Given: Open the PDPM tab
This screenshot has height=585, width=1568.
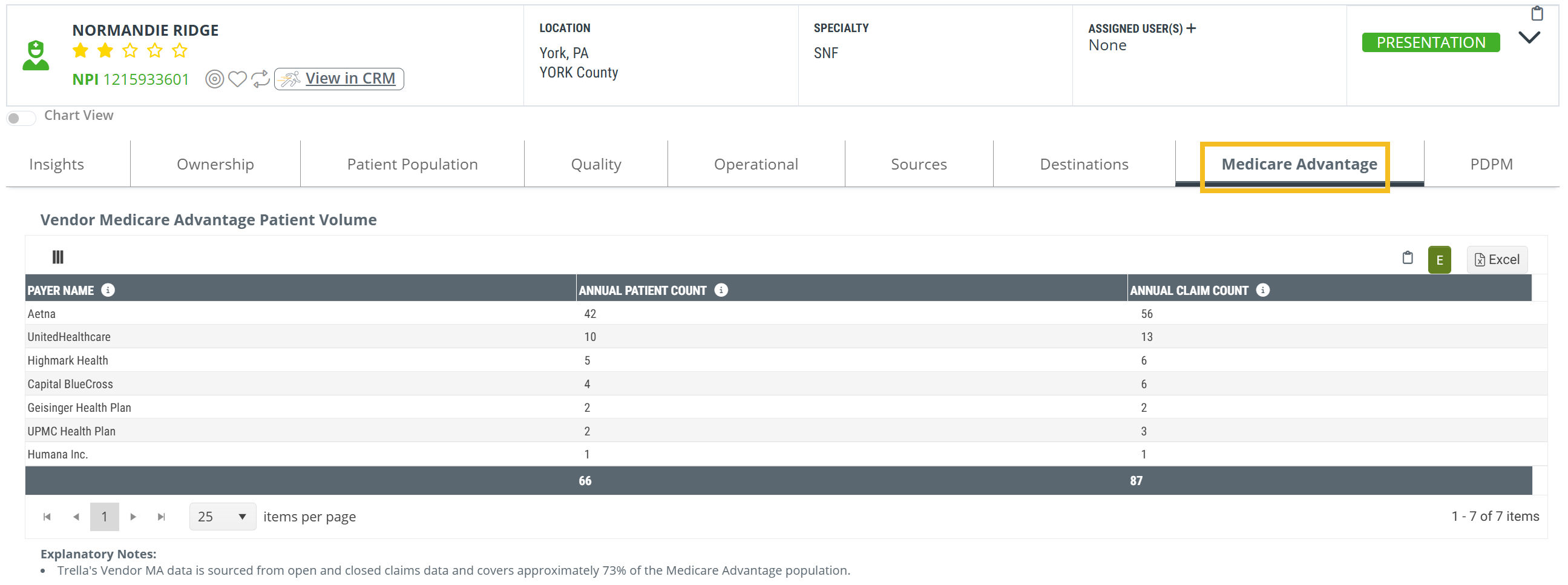Looking at the screenshot, I should 1491,164.
